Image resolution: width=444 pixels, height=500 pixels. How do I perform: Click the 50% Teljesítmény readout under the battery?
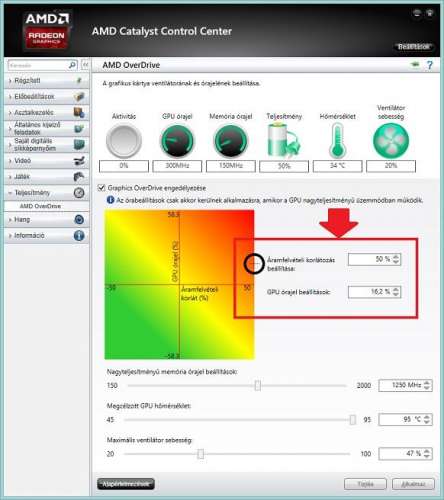(x=284, y=166)
